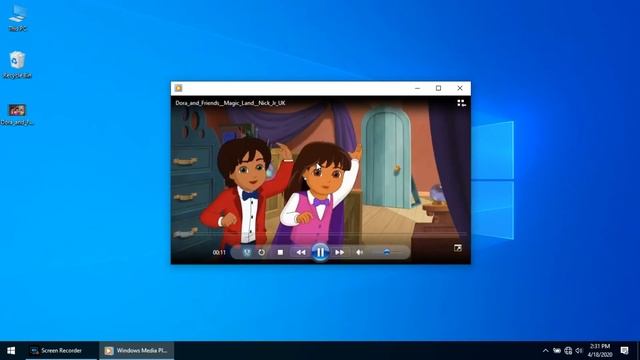Click the rewind button in the player
The height and width of the screenshot is (360, 640).
point(301,252)
